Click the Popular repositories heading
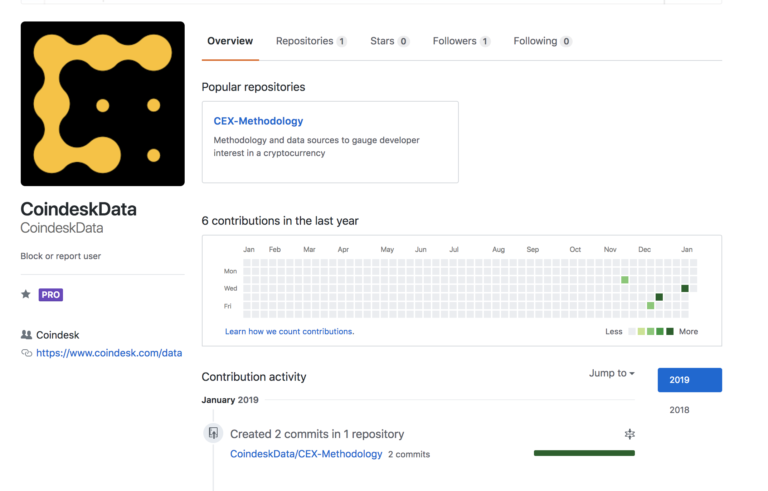 (253, 87)
